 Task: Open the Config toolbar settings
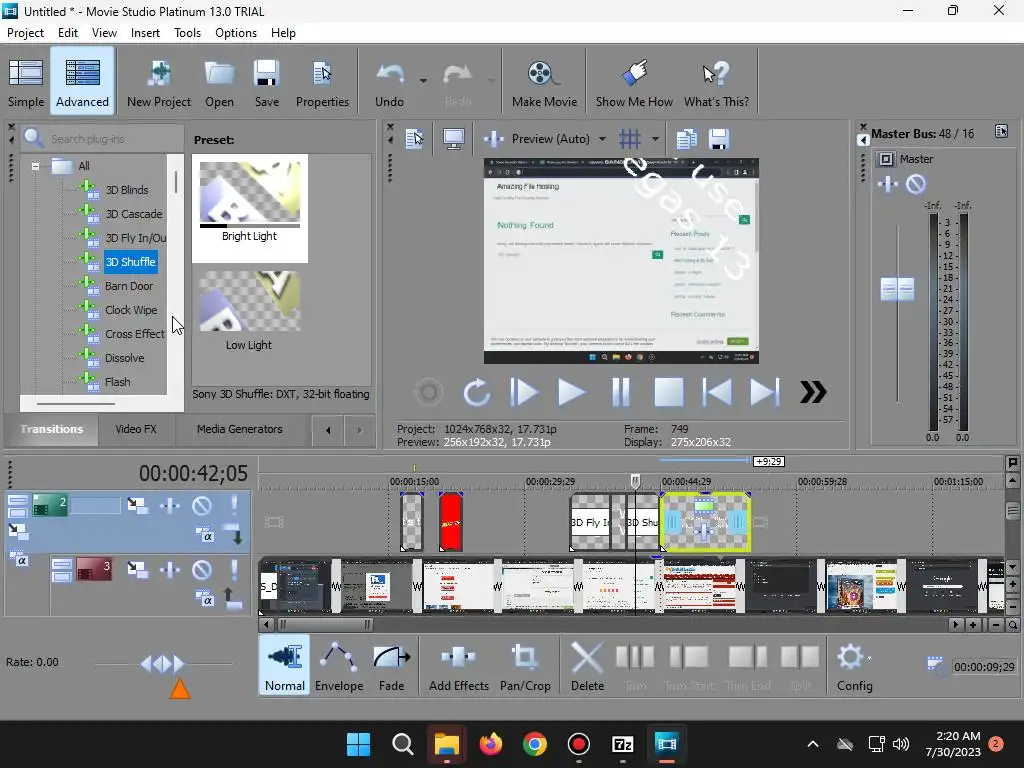point(854,667)
